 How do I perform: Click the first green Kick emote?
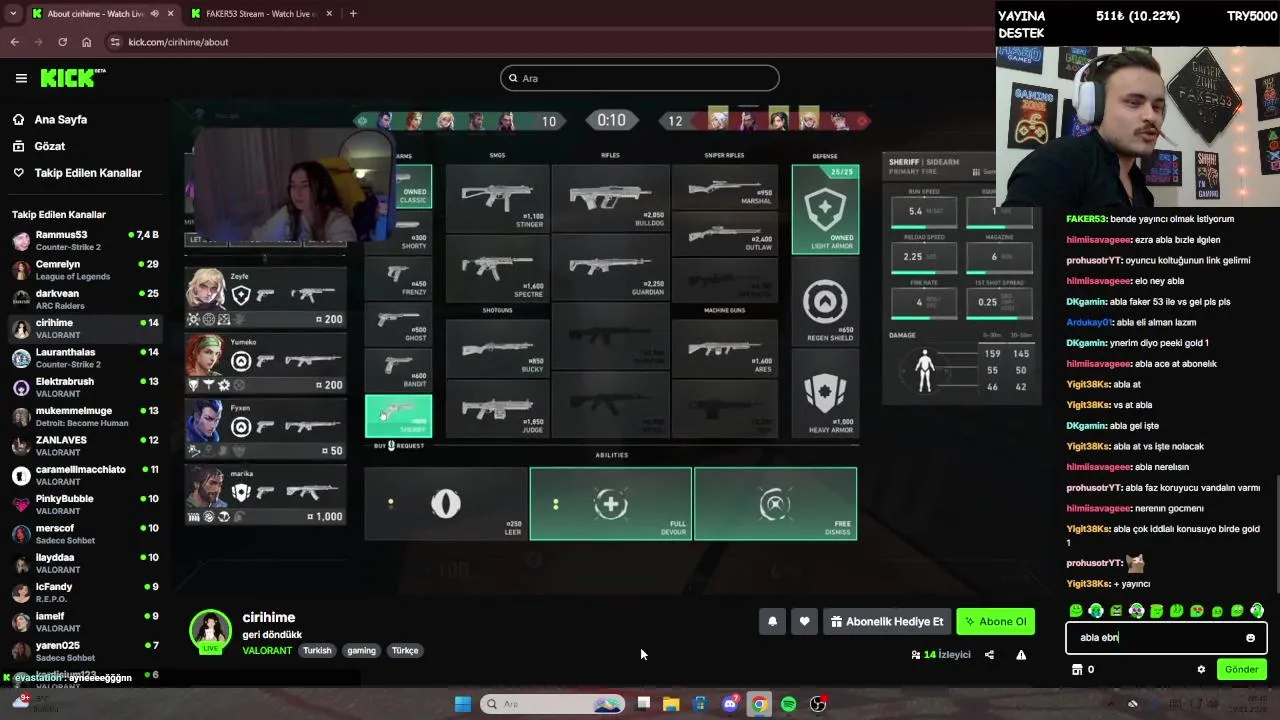point(1076,610)
